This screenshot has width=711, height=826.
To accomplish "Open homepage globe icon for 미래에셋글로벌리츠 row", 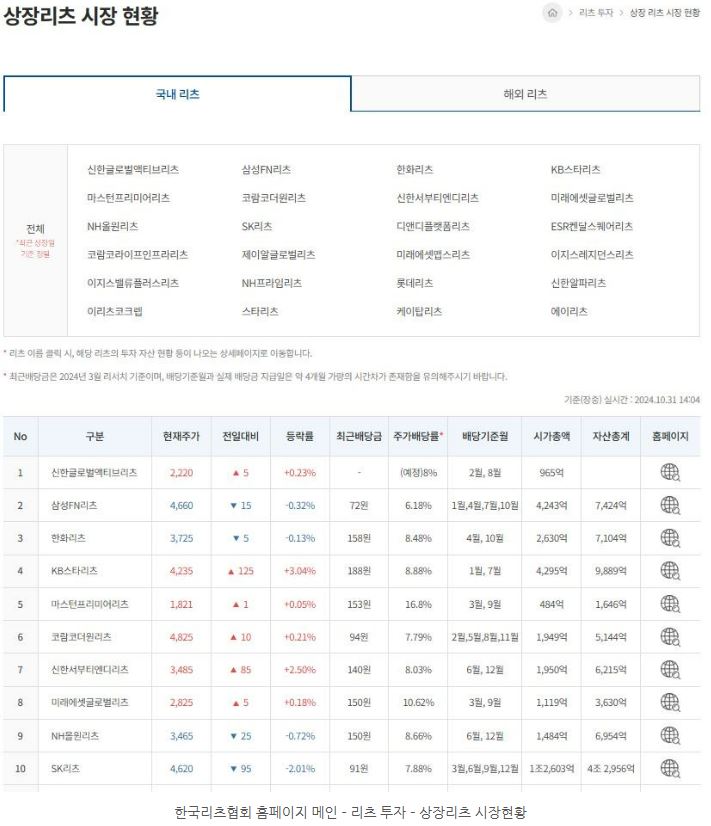I will click(670, 702).
